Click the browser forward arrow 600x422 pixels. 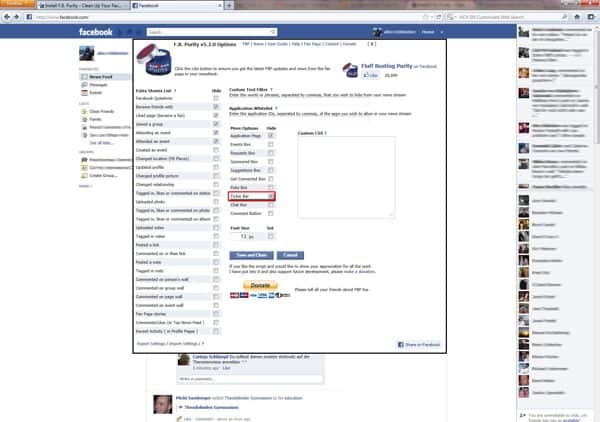pyautogui.click(x=16, y=17)
